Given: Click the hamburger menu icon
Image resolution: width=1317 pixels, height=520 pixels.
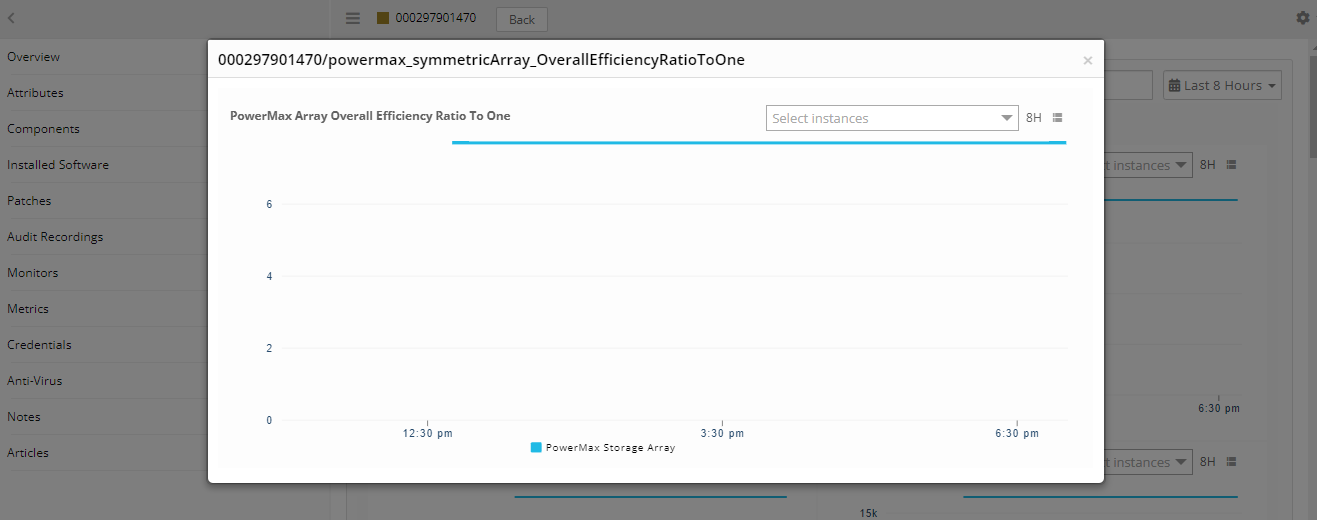Looking at the screenshot, I should coord(352,18).
